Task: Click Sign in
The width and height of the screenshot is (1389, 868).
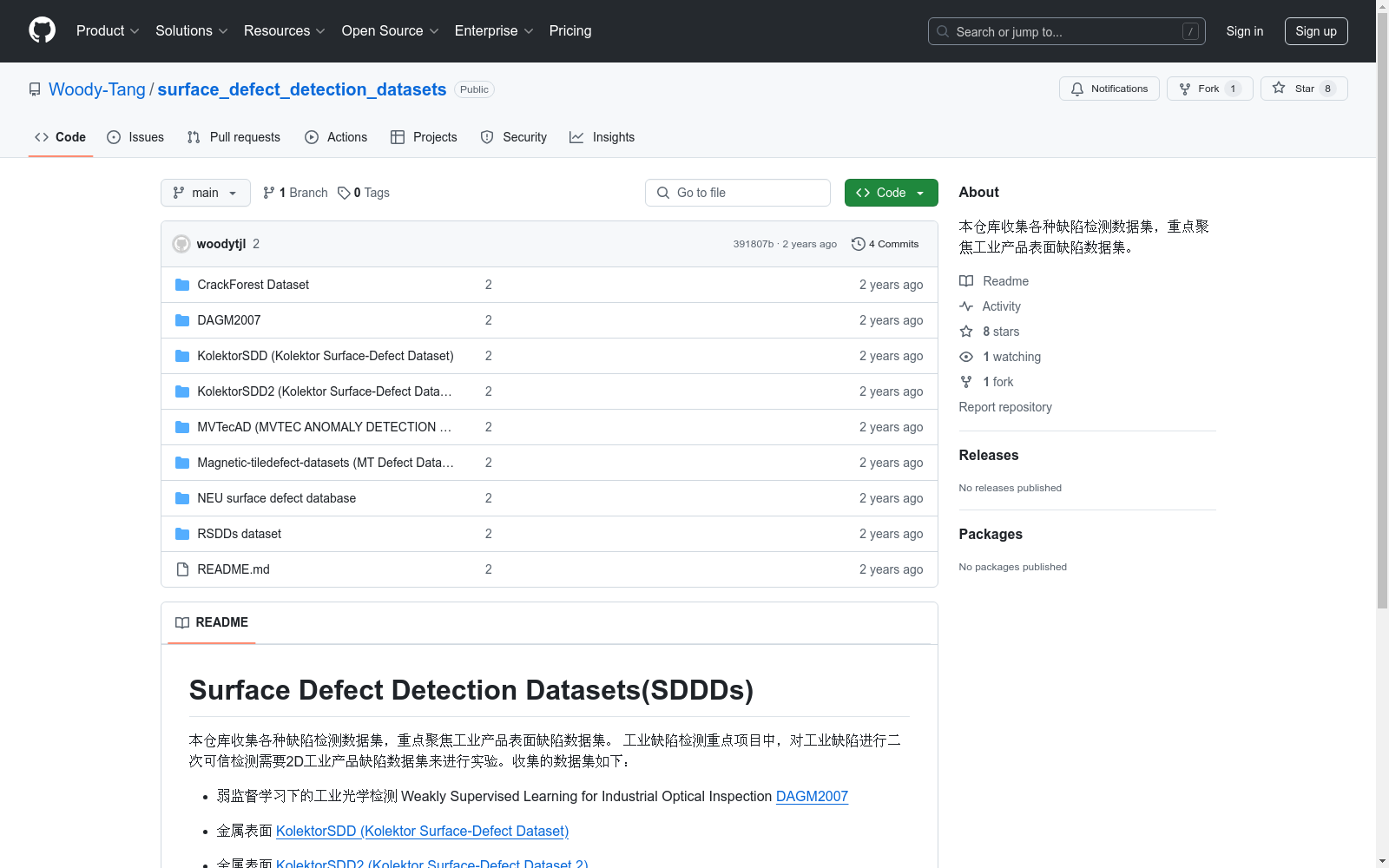Action: pyautogui.click(x=1244, y=31)
